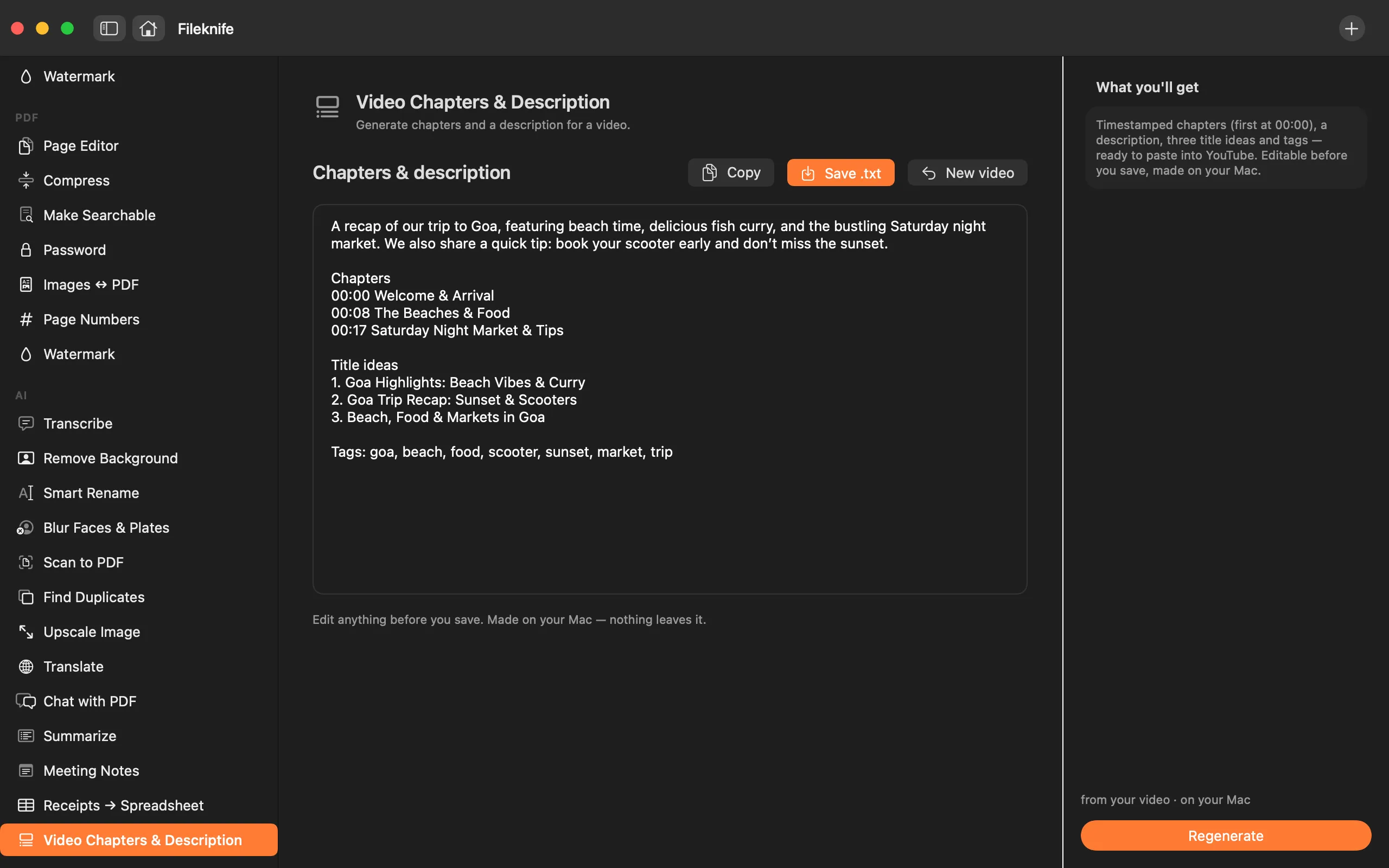Switch to the Compress tool label
This screenshot has height=868, width=1389.
click(x=77, y=180)
